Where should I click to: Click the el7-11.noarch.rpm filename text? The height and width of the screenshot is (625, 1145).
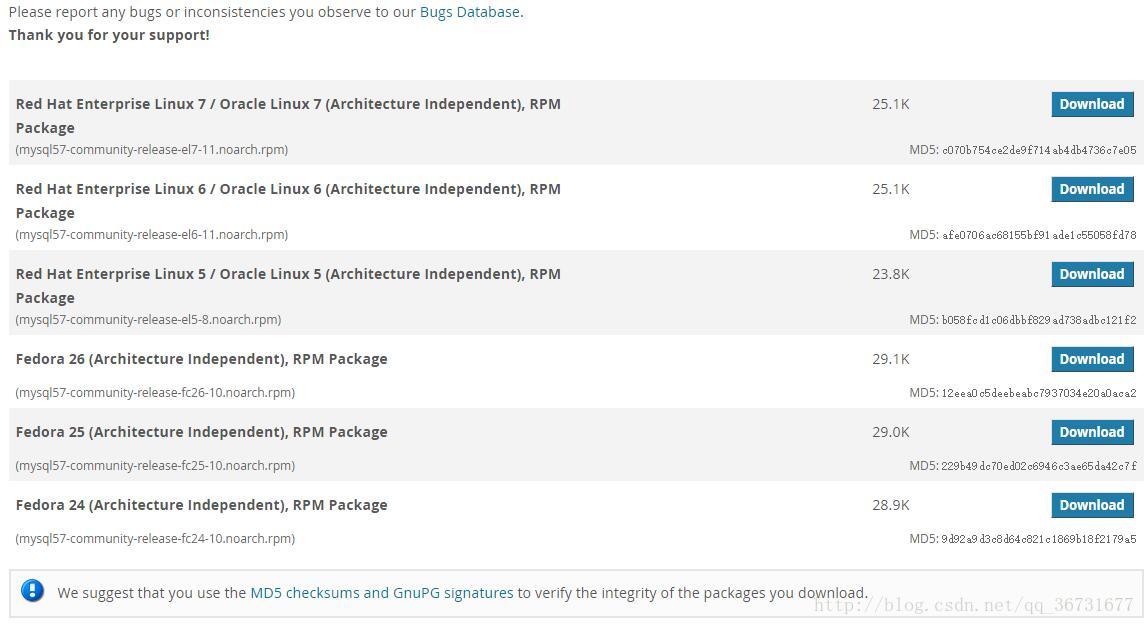(152, 150)
